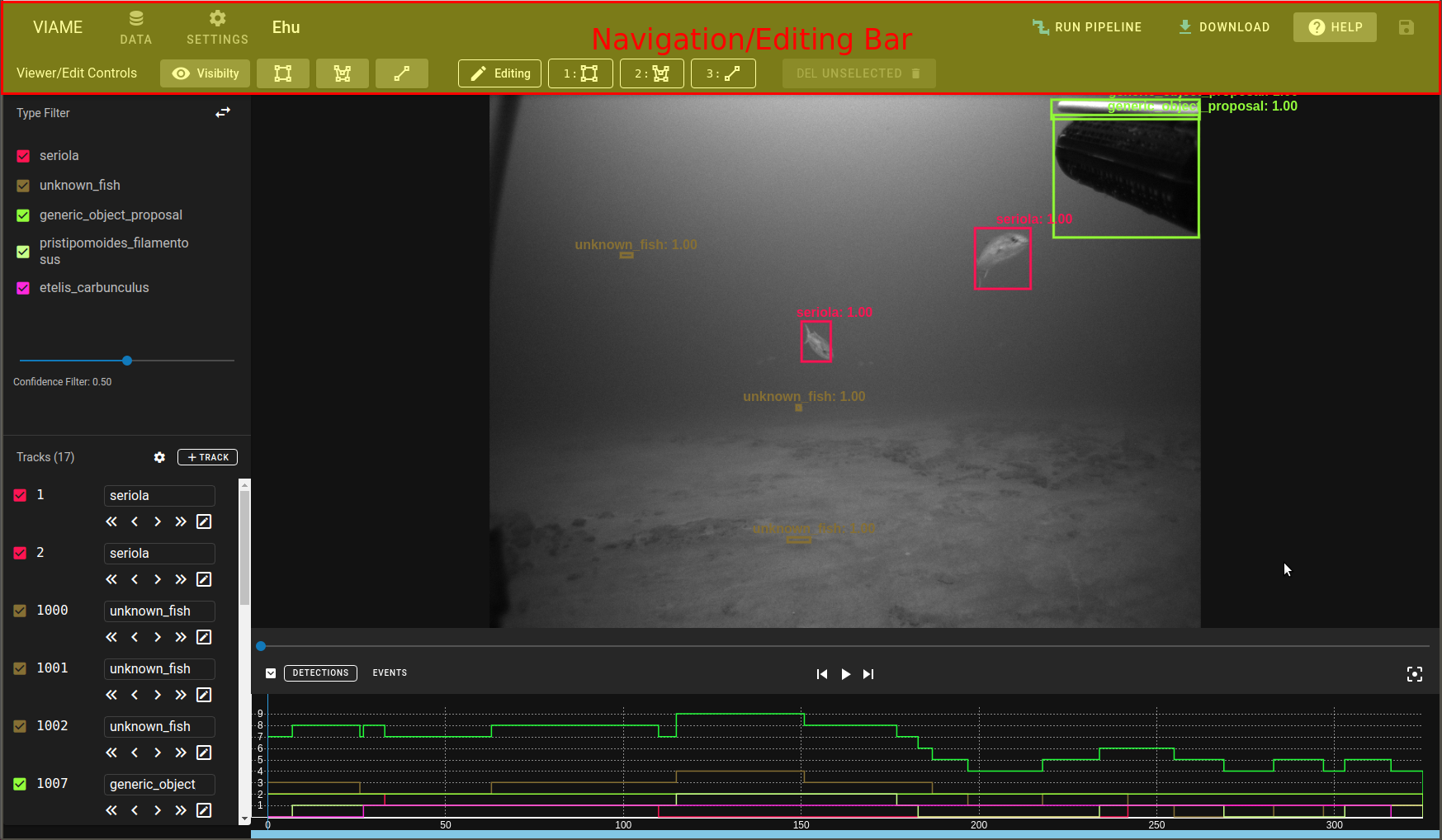Click the DOWNLOAD button

pyautogui.click(x=1224, y=27)
